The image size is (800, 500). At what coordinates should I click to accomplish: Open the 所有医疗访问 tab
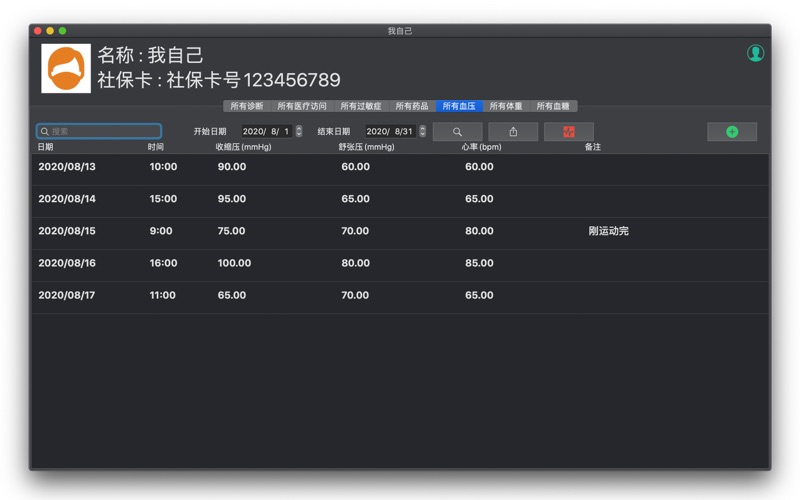[x=302, y=106]
